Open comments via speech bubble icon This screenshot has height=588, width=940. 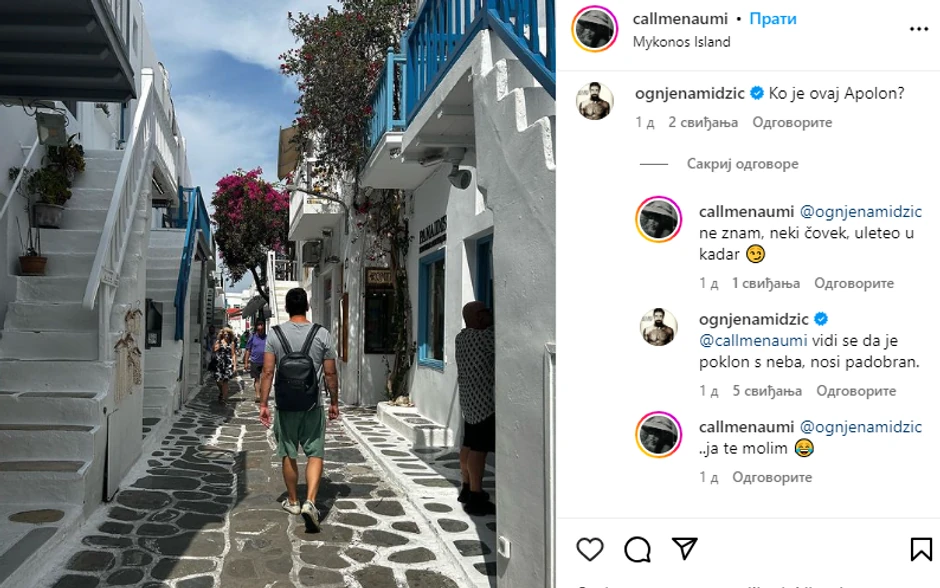(637, 548)
